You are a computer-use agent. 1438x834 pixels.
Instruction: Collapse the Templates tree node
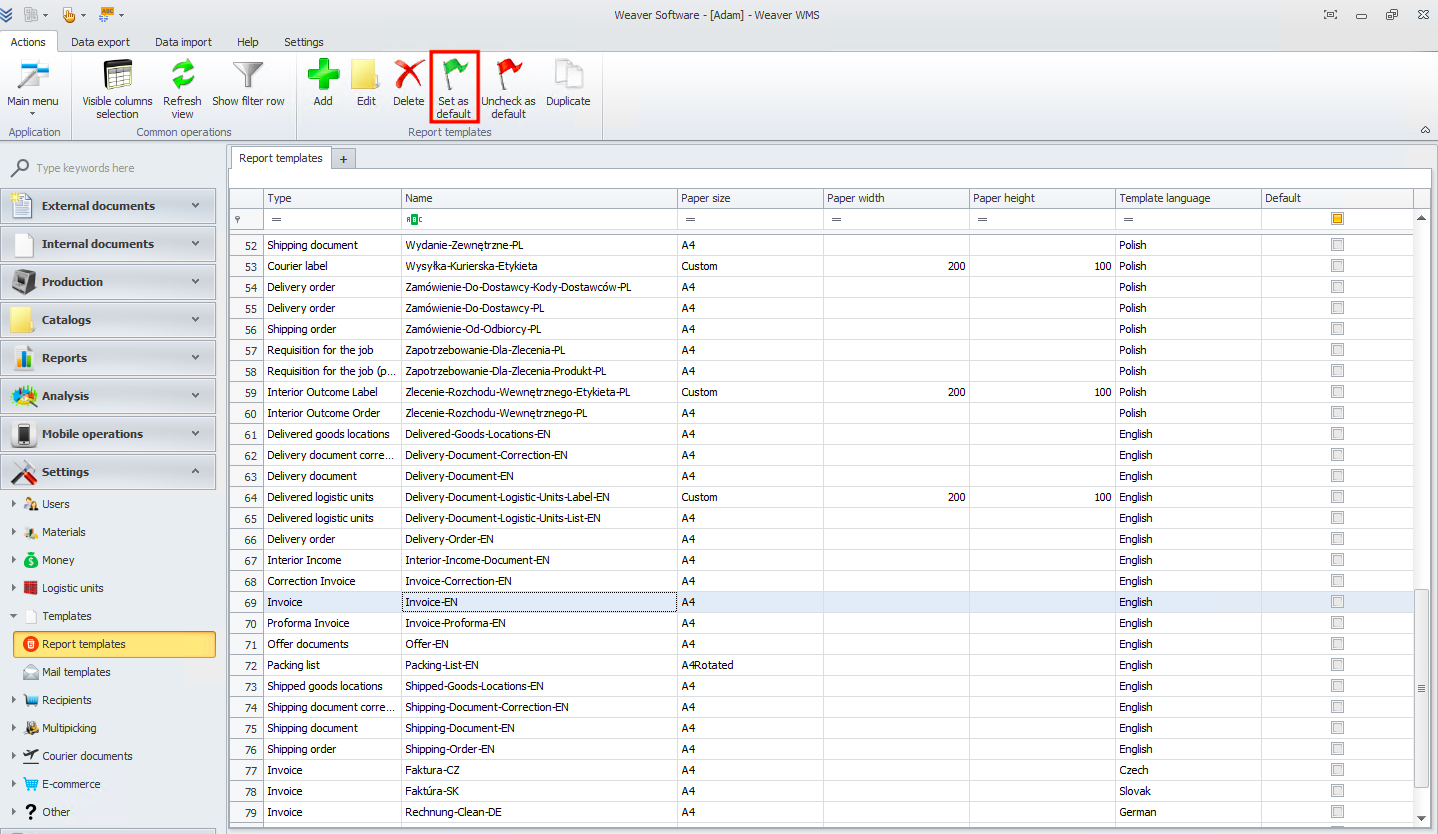[13, 616]
